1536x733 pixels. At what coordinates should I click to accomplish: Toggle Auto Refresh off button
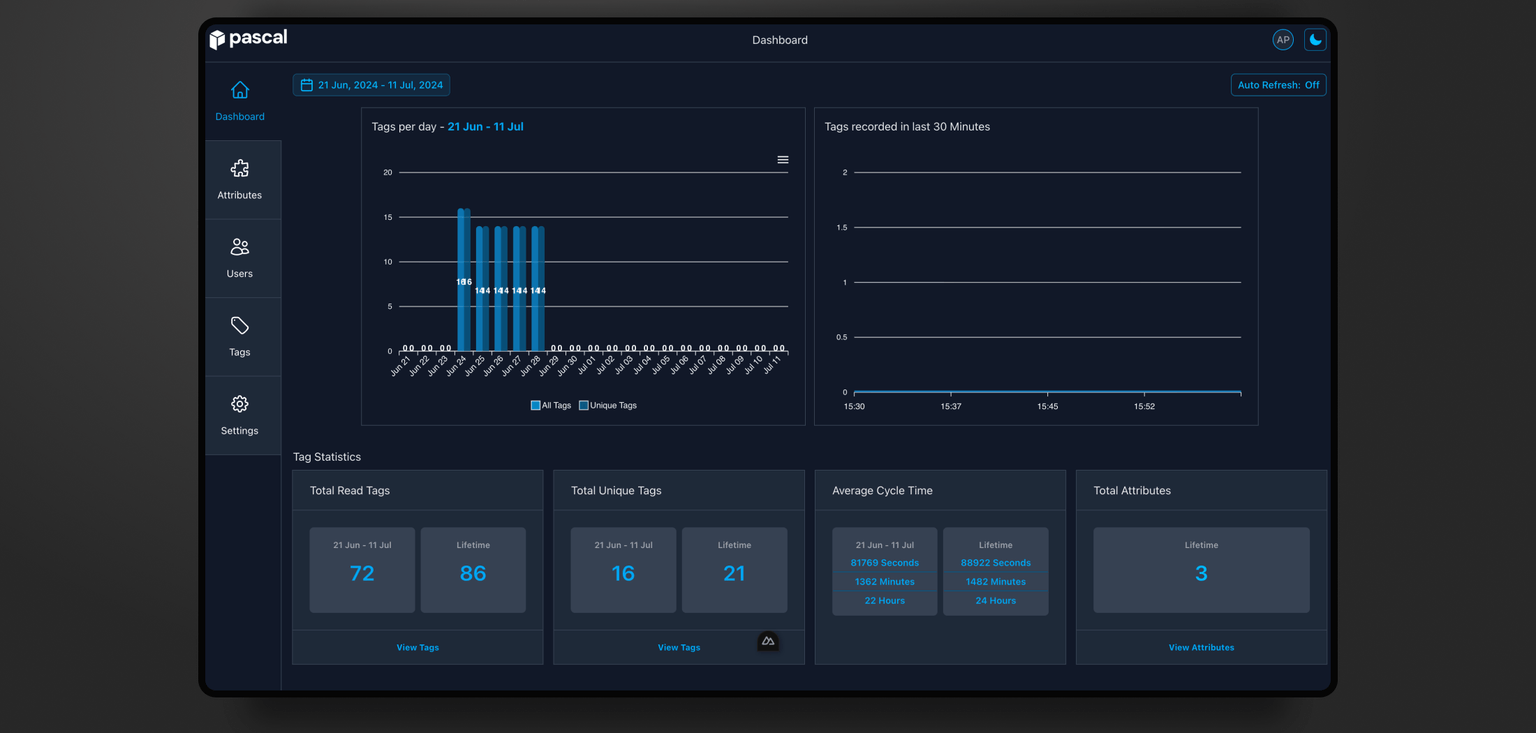pyautogui.click(x=1278, y=85)
